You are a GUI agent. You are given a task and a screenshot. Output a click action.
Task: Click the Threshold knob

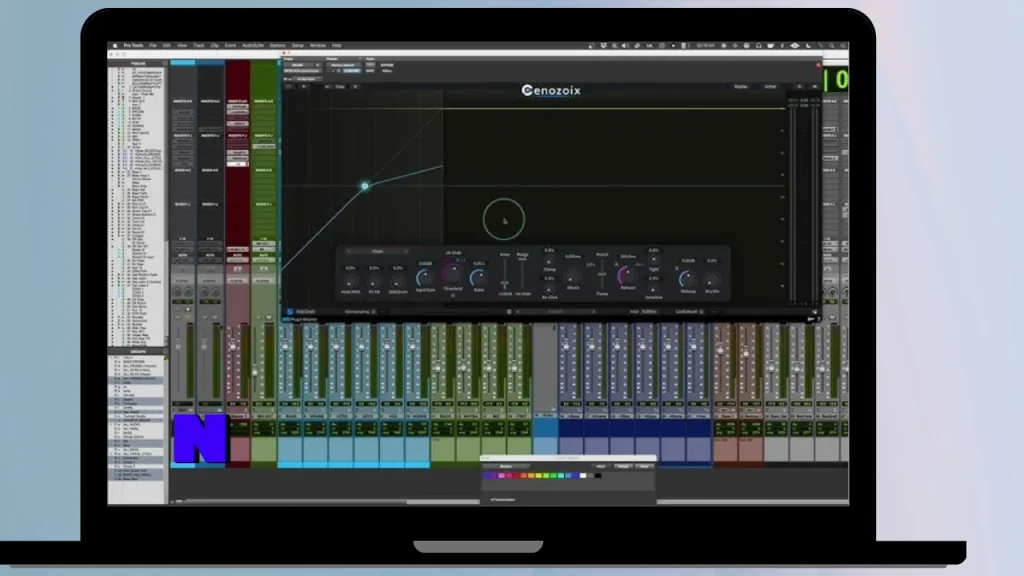click(452, 273)
